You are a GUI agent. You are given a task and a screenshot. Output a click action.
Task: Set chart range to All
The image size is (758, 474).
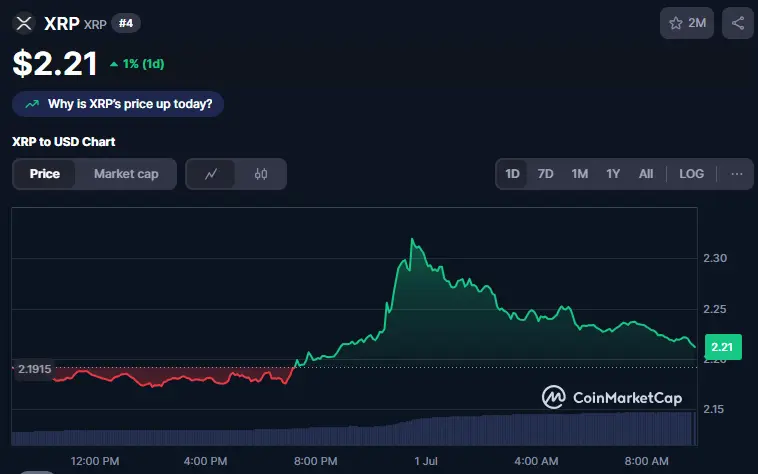click(646, 174)
